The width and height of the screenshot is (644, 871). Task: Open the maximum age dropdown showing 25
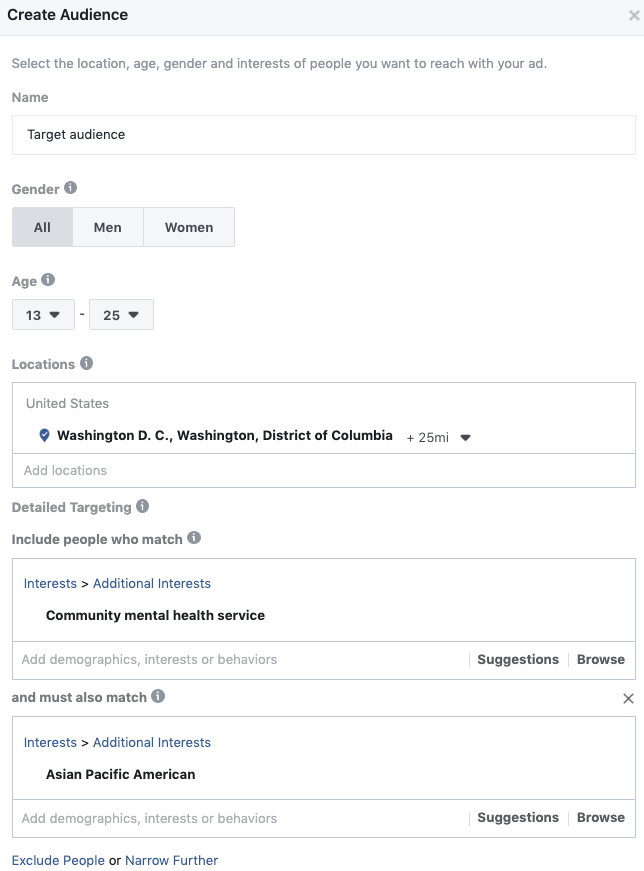121,315
